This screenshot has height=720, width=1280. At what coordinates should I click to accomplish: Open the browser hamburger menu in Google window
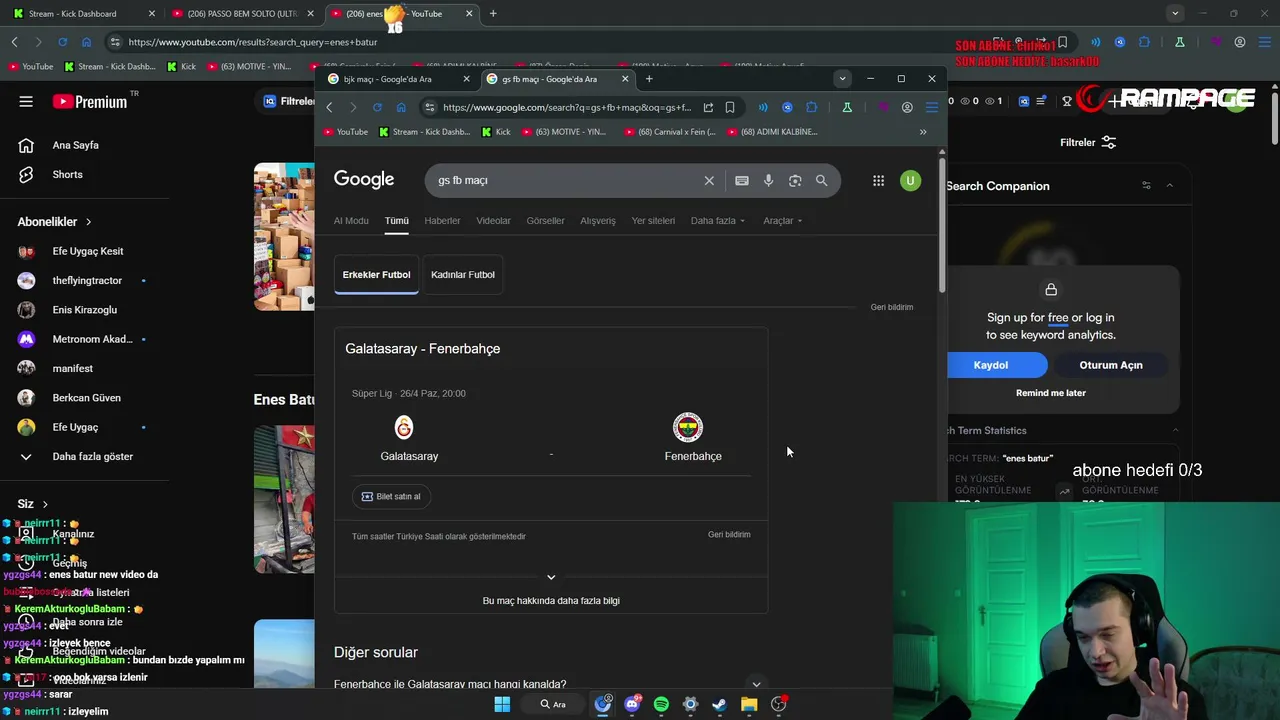(931, 107)
